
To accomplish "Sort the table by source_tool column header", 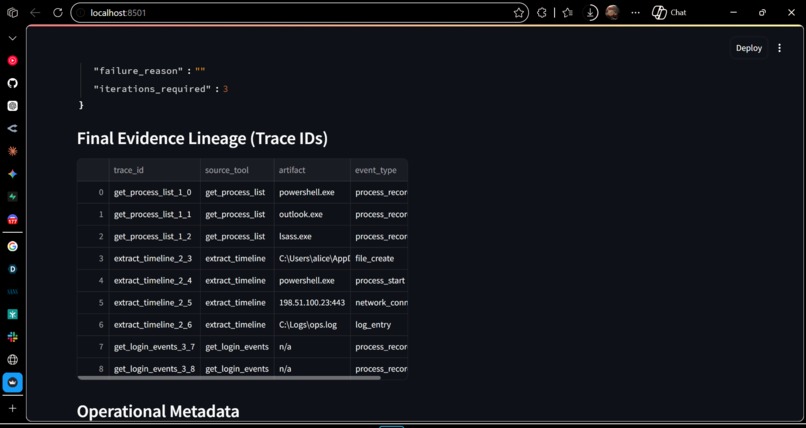I will 237,170.
